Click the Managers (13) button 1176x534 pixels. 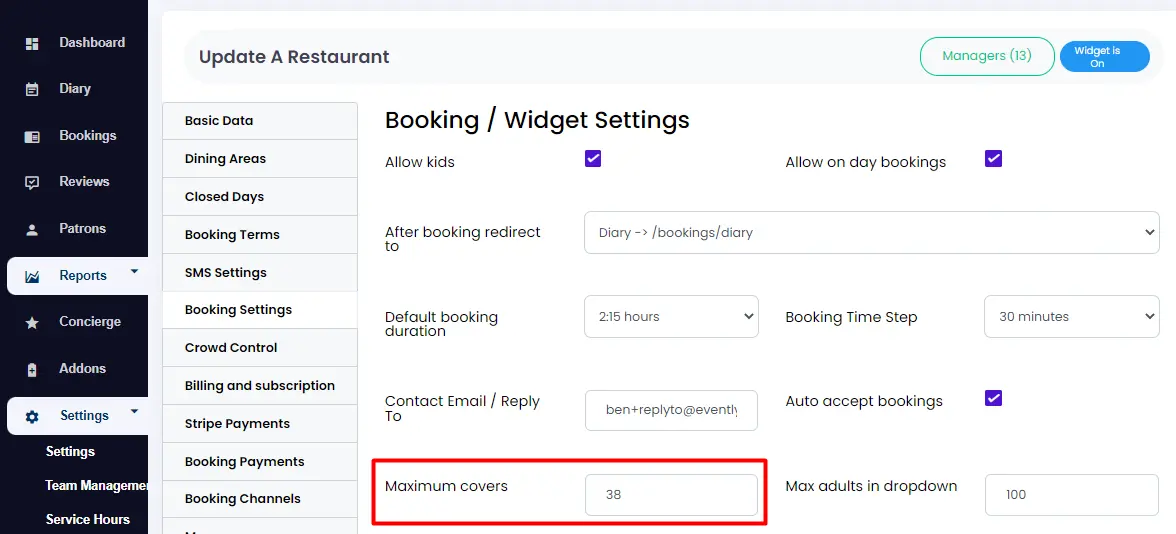pyautogui.click(x=987, y=56)
